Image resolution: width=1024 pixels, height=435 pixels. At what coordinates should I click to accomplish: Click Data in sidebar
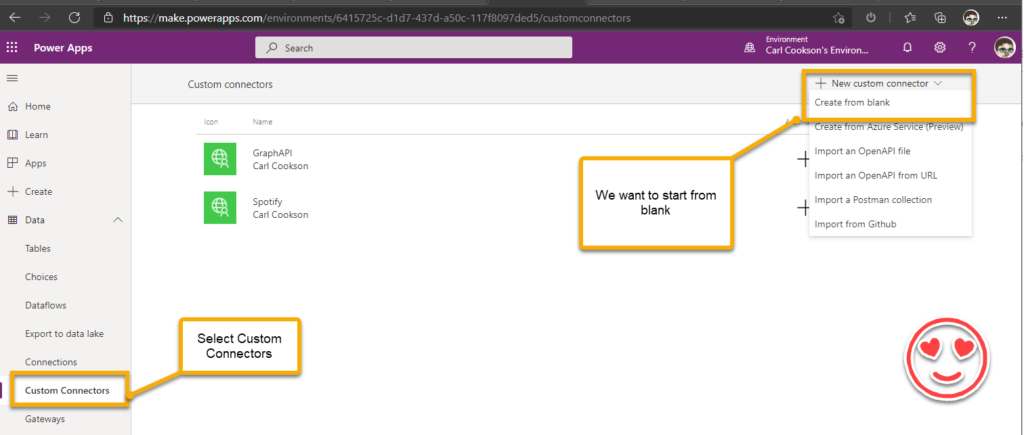tap(35, 220)
